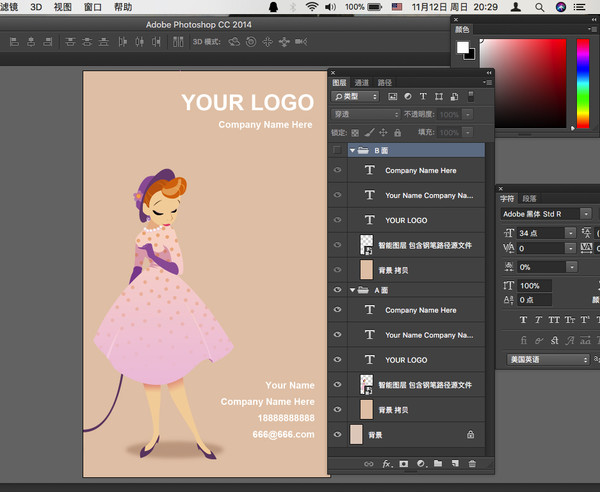Add a layer mask
Viewport: 600px width, 492px height.
[404, 464]
